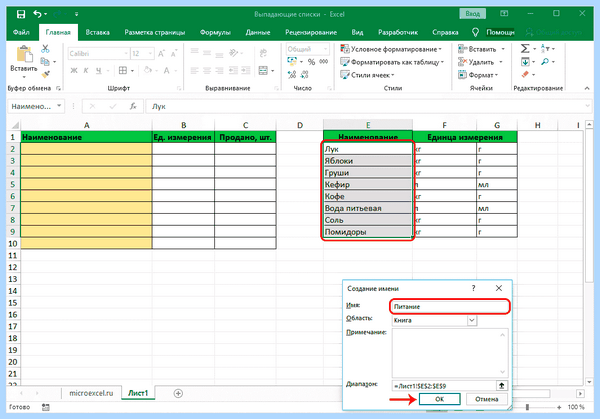Open the number format Общий dropdown
Viewport: 600px width, 419px height.
(325, 49)
